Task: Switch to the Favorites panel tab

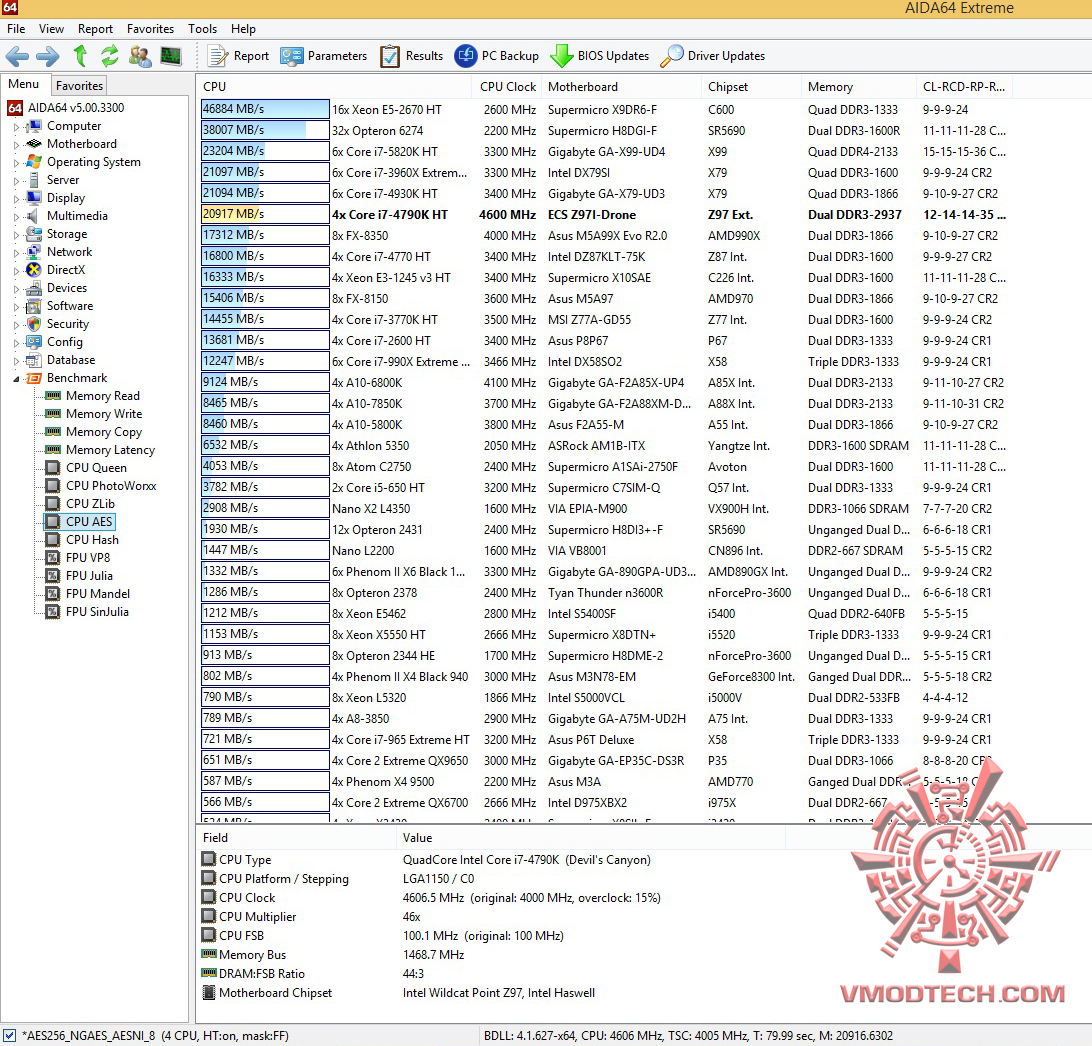Action: 79,86
